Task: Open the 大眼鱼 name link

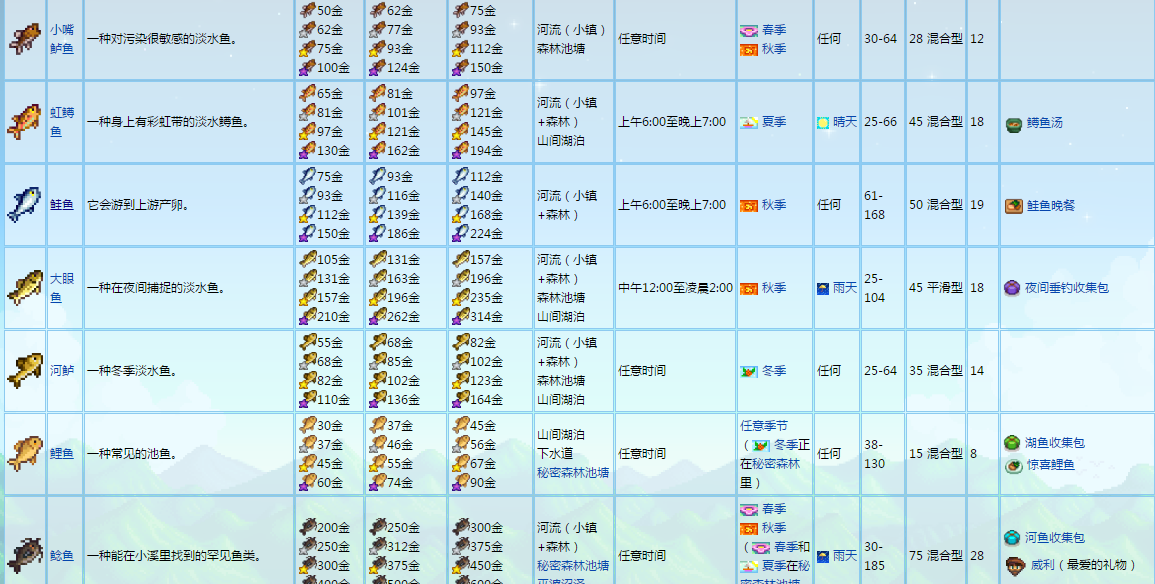Action: [62, 288]
